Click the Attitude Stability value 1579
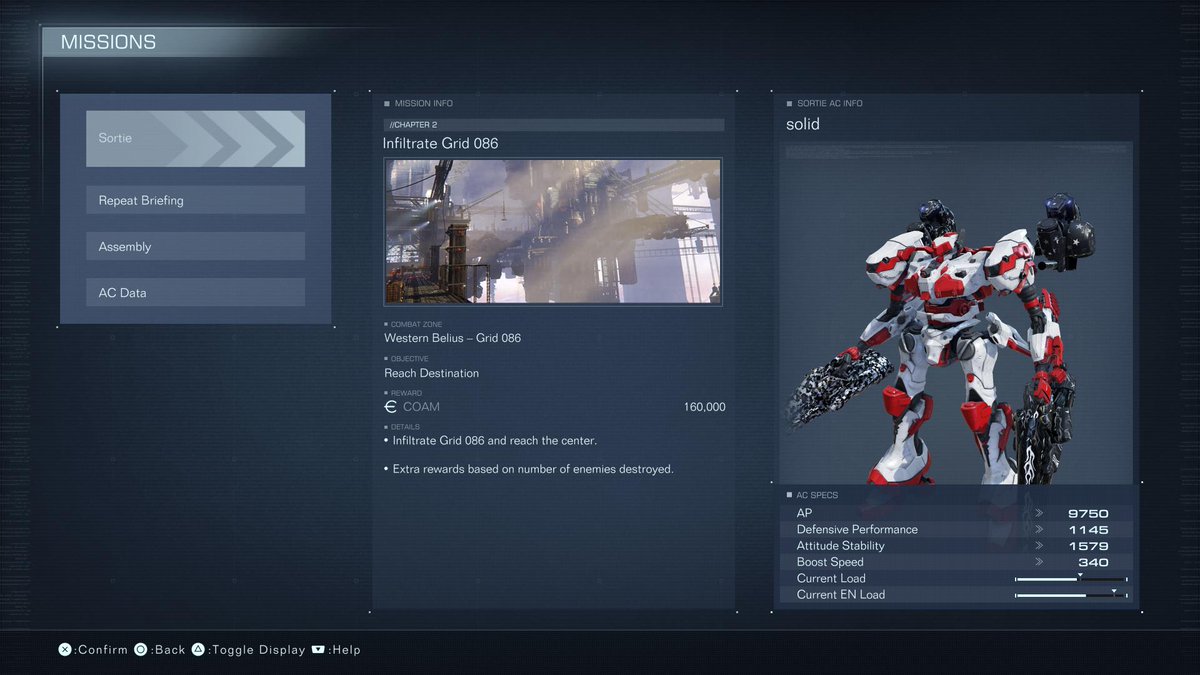This screenshot has width=1200, height=675. click(1088, 546)
